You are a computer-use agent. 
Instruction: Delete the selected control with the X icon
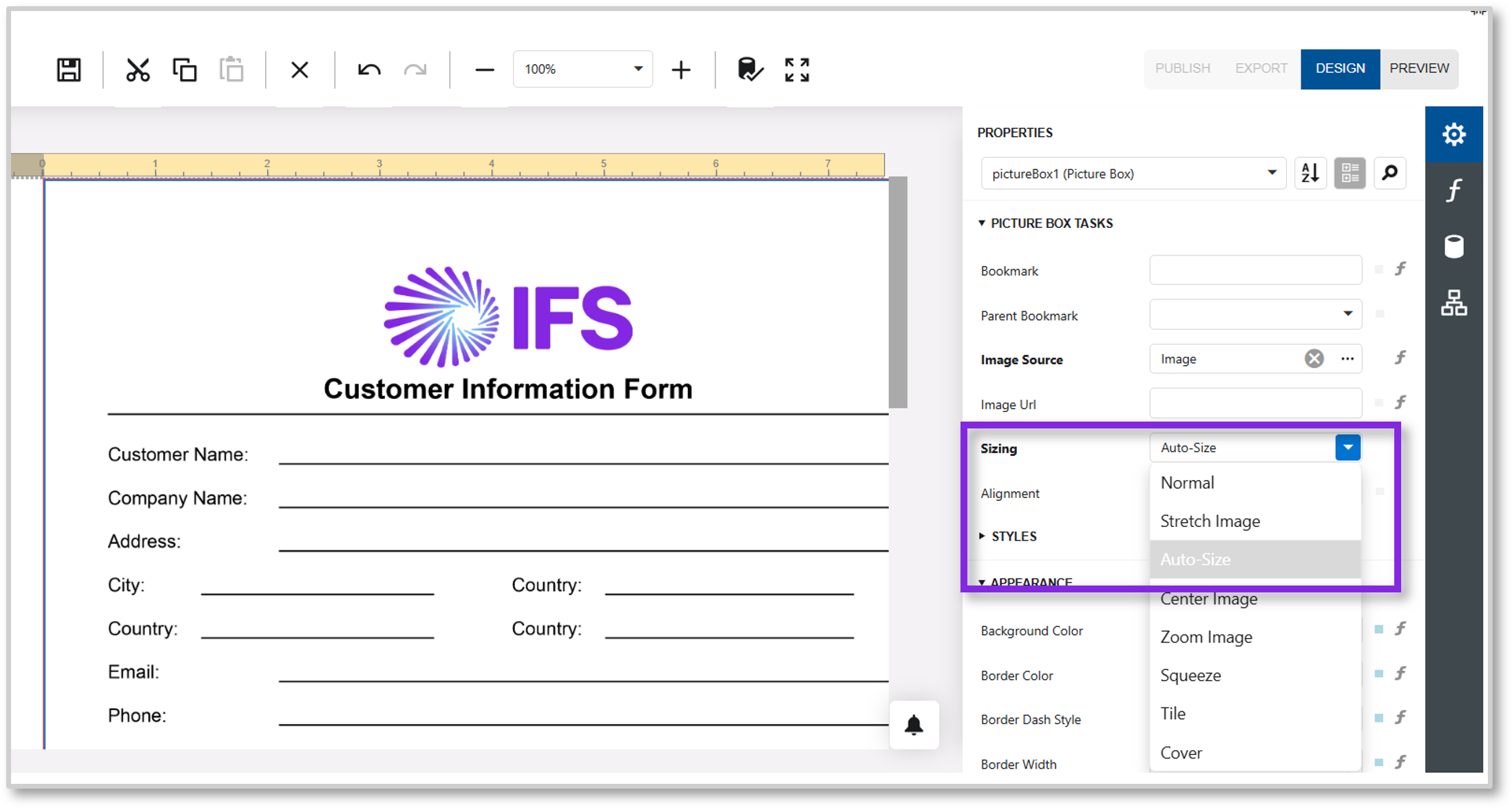coord(300,69)
